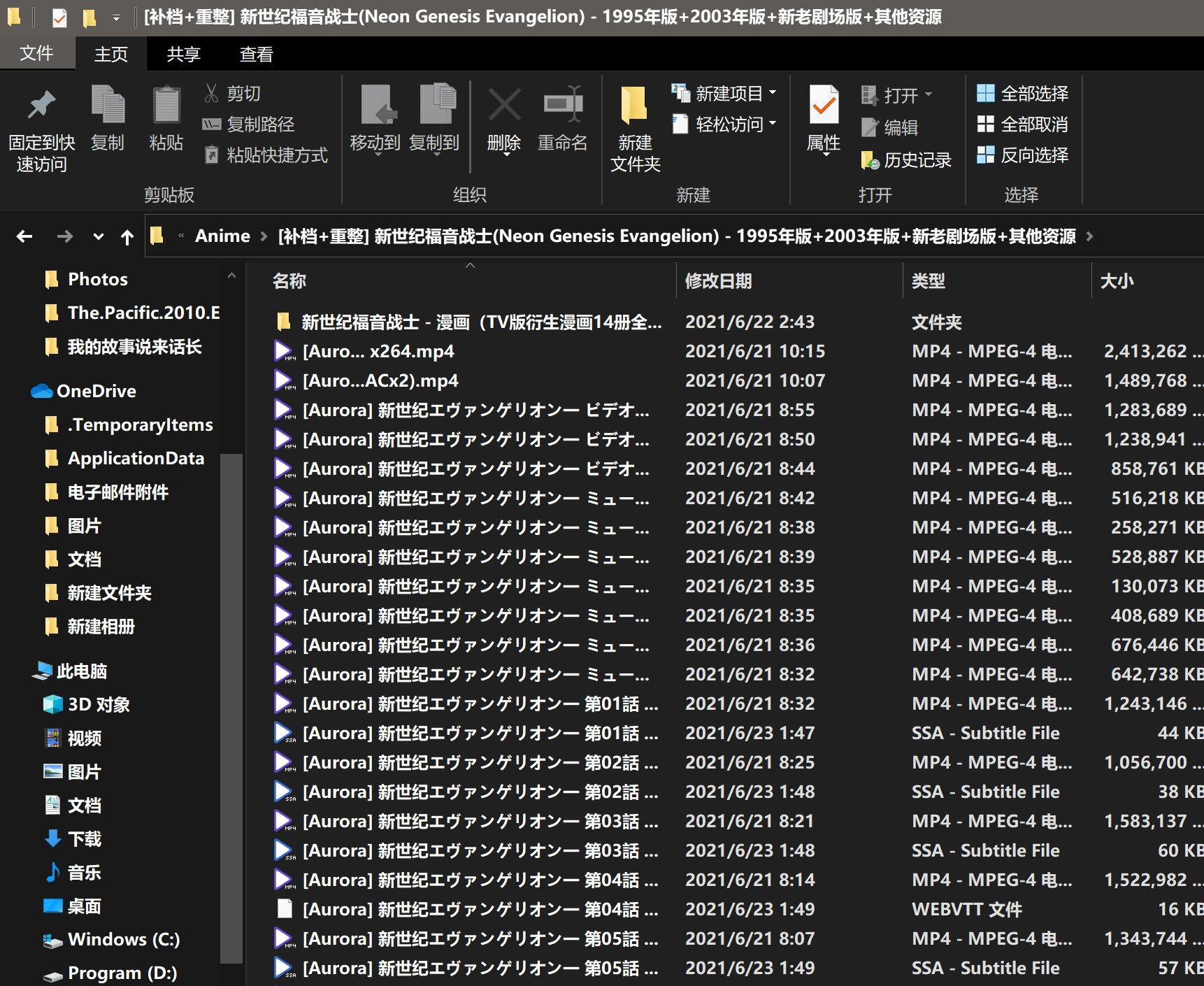
Task: Sort by the Size column
Action: [1147, 281]
